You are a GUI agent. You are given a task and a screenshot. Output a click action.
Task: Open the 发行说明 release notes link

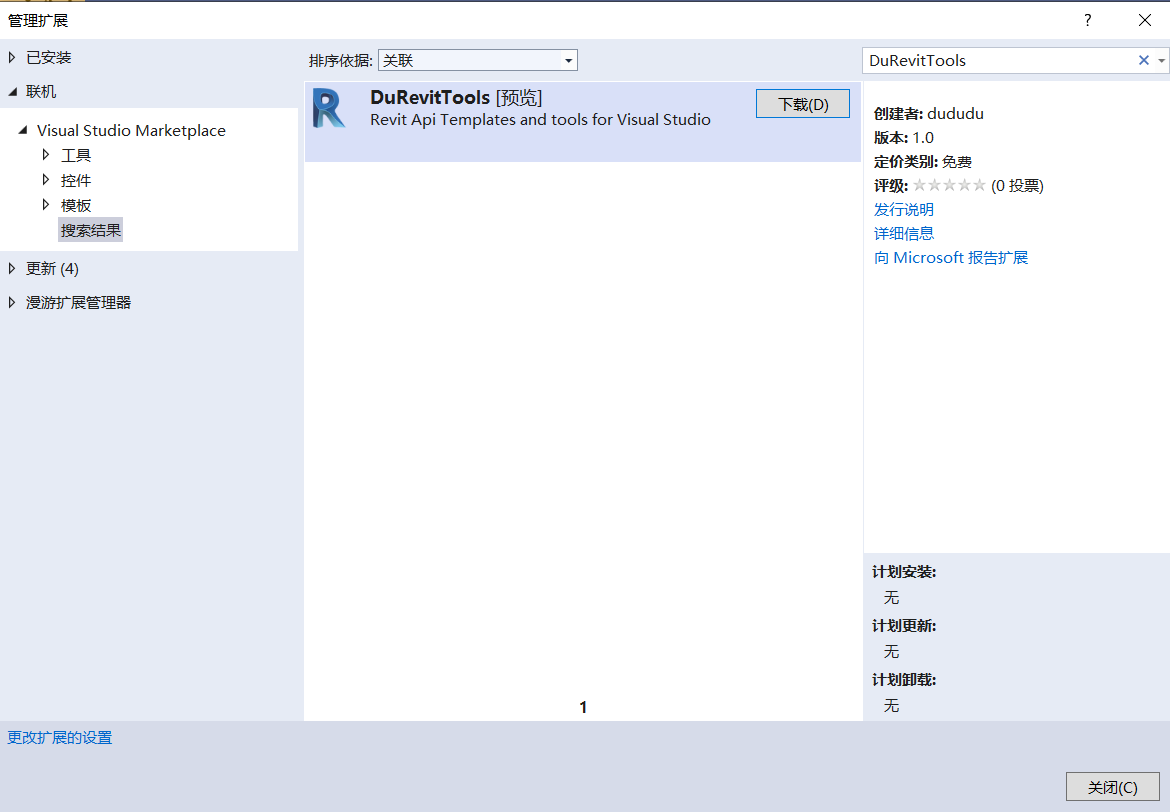(x=904, y=210)
